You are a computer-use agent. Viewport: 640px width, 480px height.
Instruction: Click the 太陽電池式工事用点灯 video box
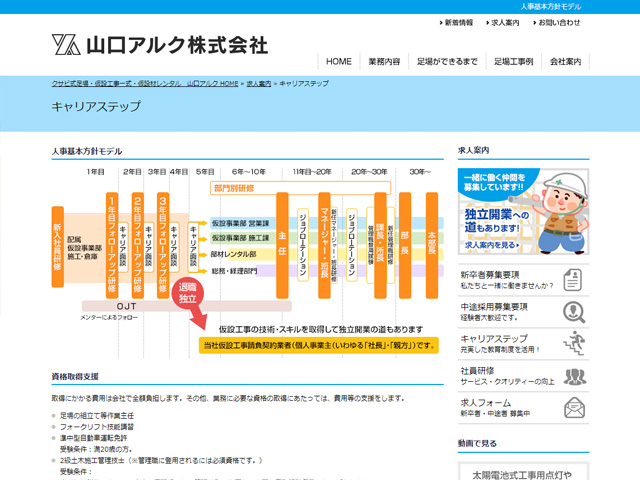click(523, 471)
